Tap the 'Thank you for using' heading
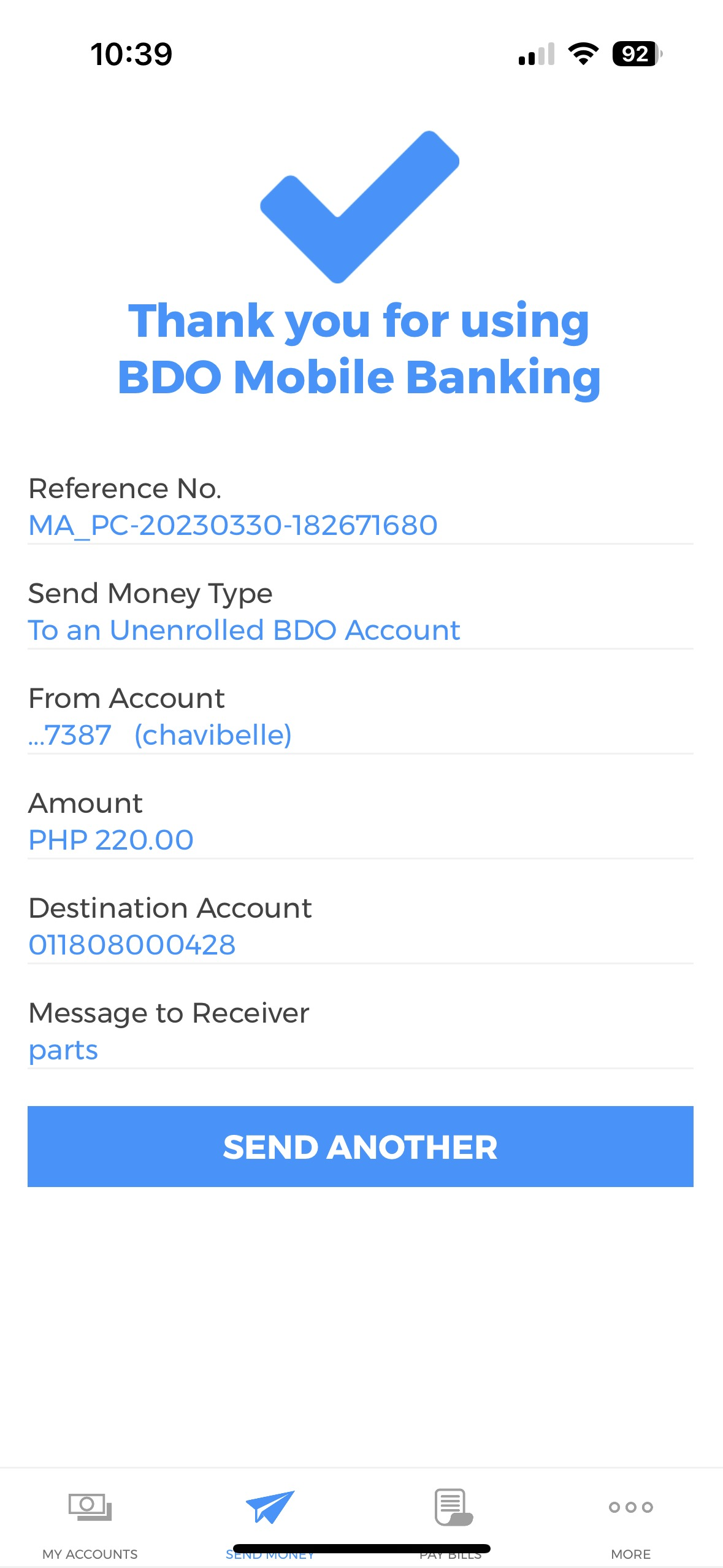723x1568 pixels. [359, 320]
